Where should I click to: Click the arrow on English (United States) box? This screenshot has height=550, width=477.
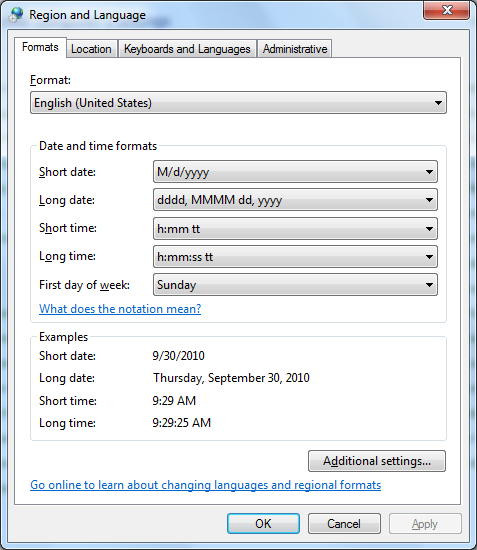(x=438, y=103)
